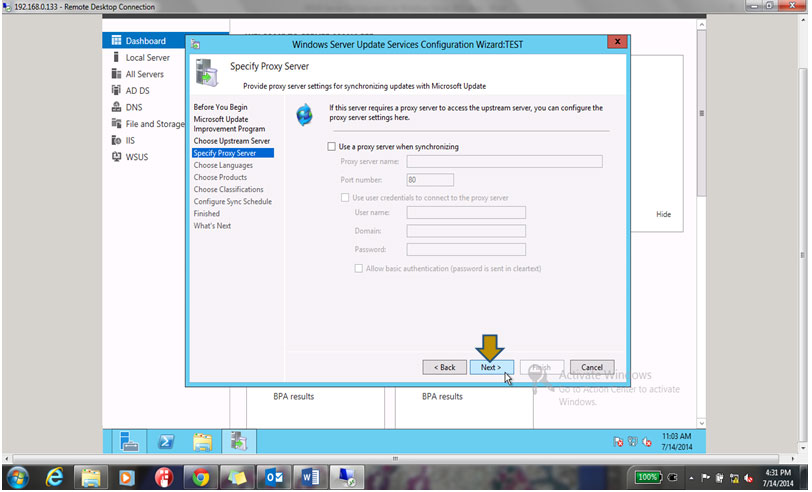Screen dimensions: 812x492
Task: Click Server Manager icon on remote taskbar
Action: [128, 441]
